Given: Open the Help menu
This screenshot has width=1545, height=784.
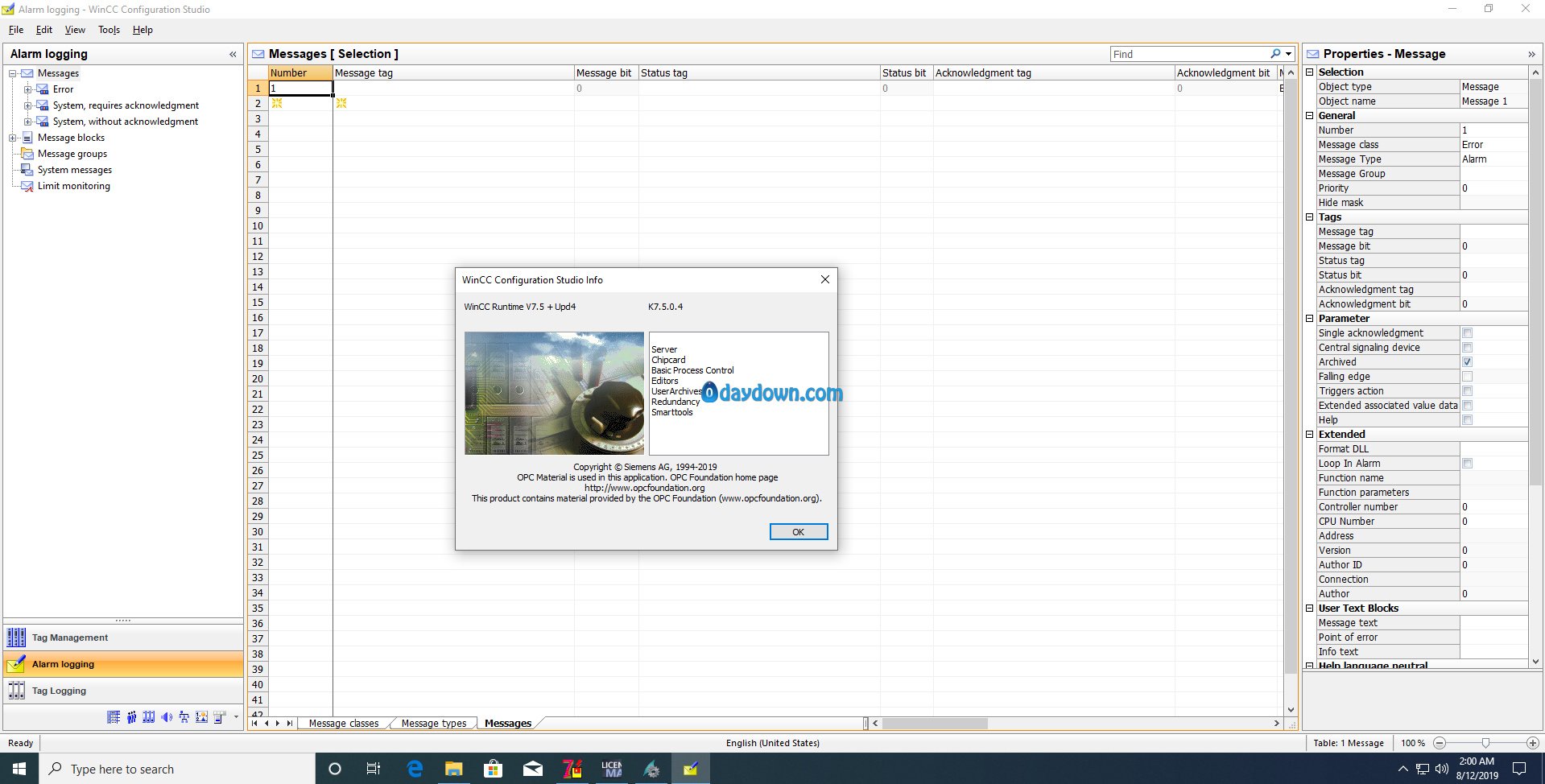Looking at the screenshot, I should tap(143, 30).
